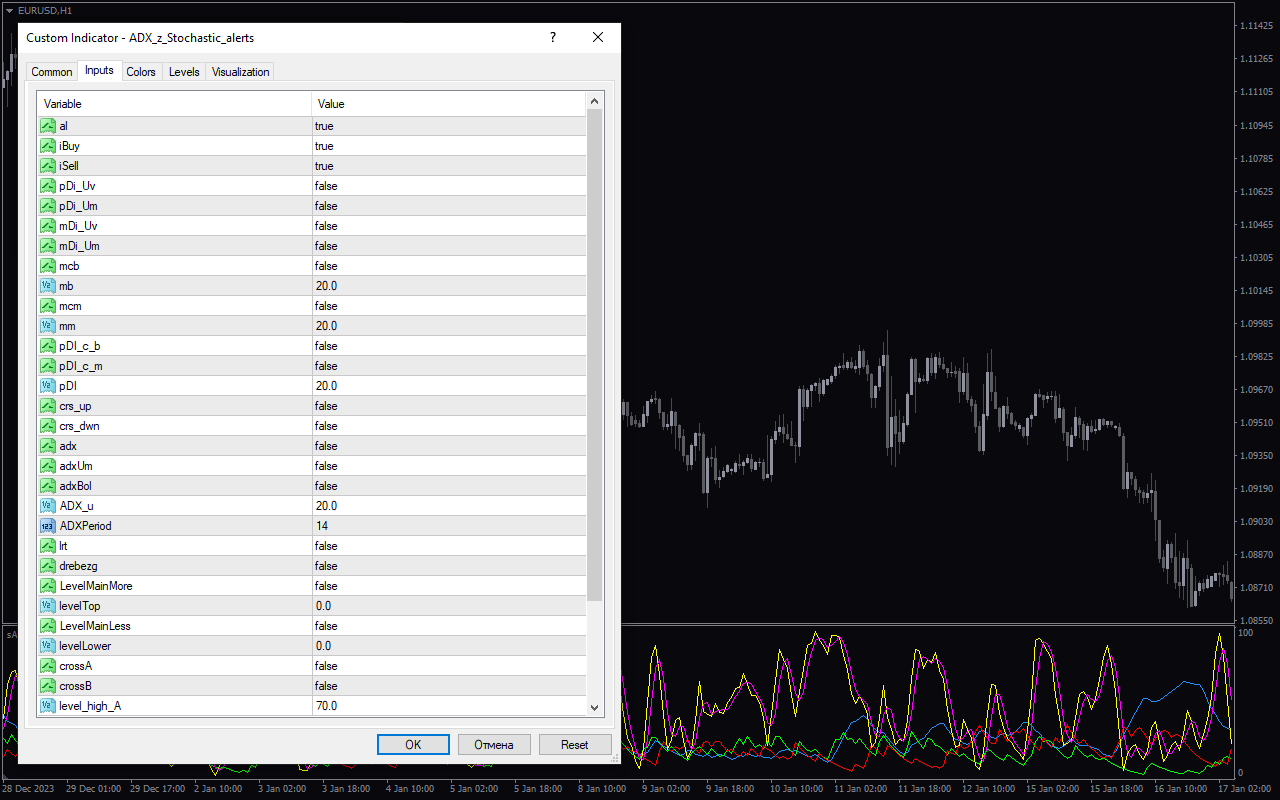The height and width of the screenshot is (800, 1280).
Task: Click the double-type icon for mm
Action: [x=48, y=326]
